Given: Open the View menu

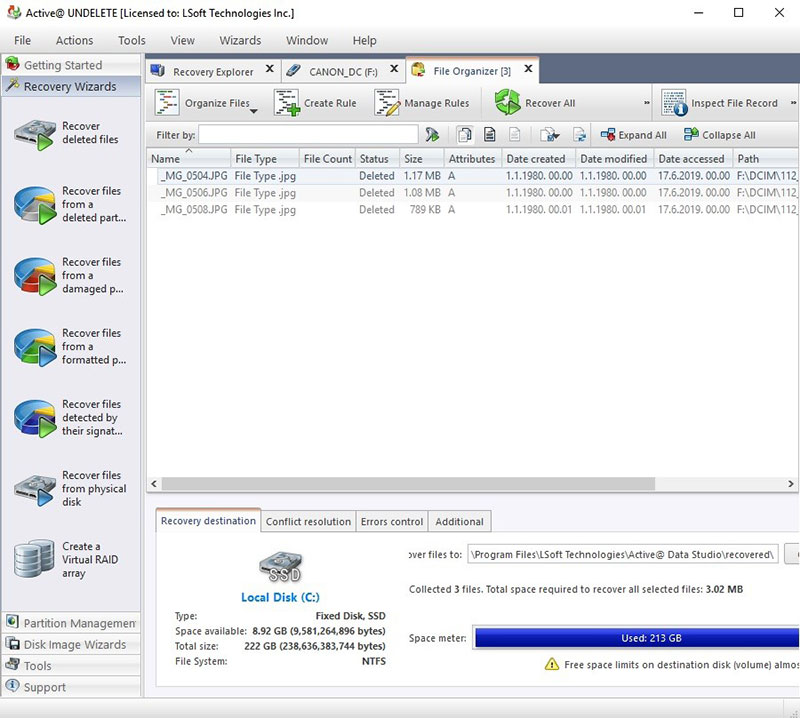Looking at the screenshot, I should pyautogui.click(x=182, y=40).
